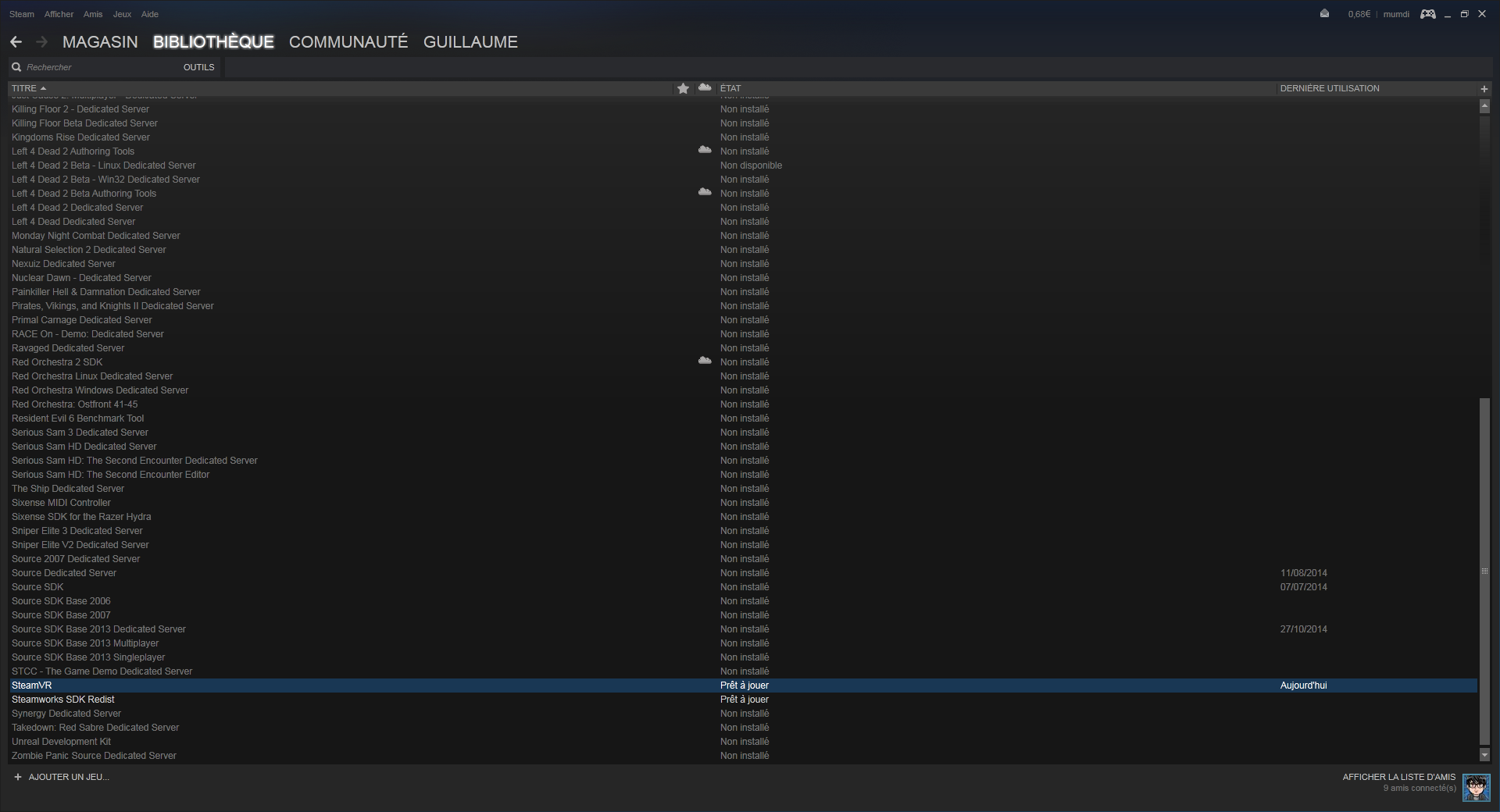
Task: Click the 0,68€ wallet balance
Action: 1359,14
